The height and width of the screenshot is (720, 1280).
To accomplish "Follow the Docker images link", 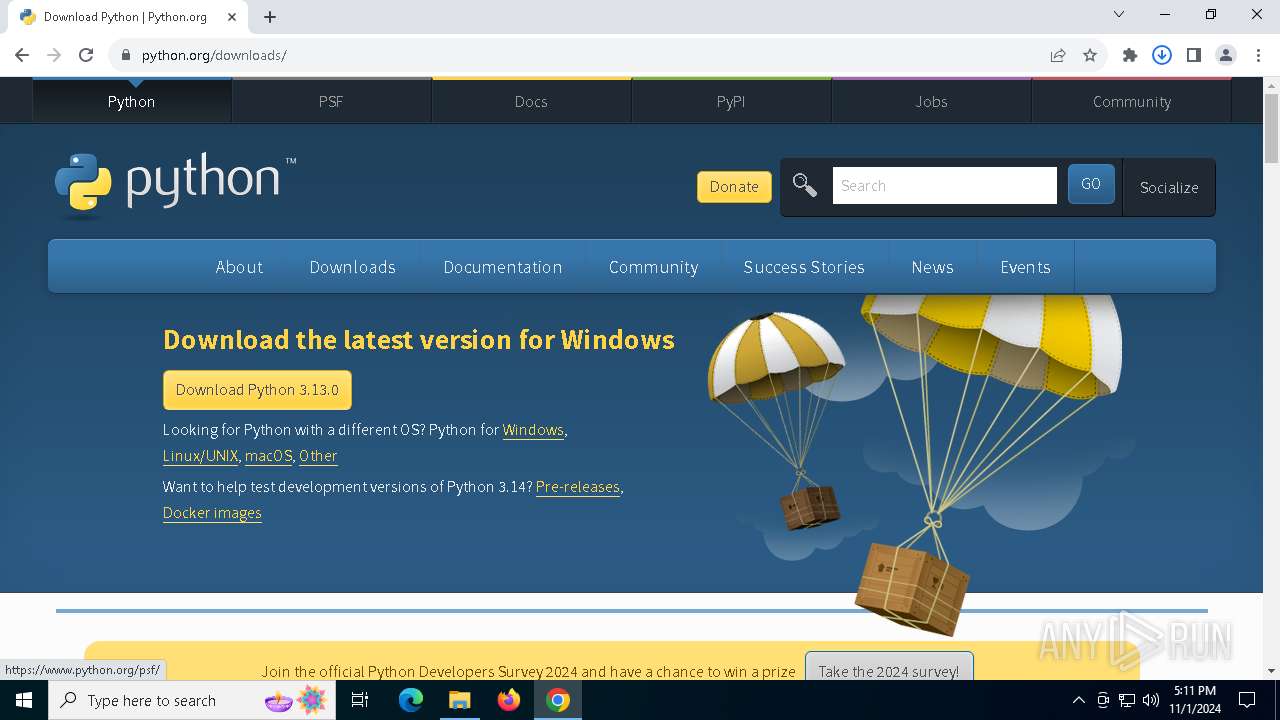I will pos(212,513).
